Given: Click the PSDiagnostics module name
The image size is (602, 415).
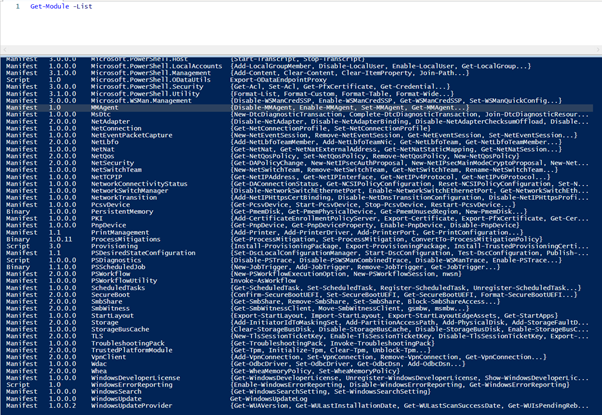Looking at the screenshot, I should [116, 260].
